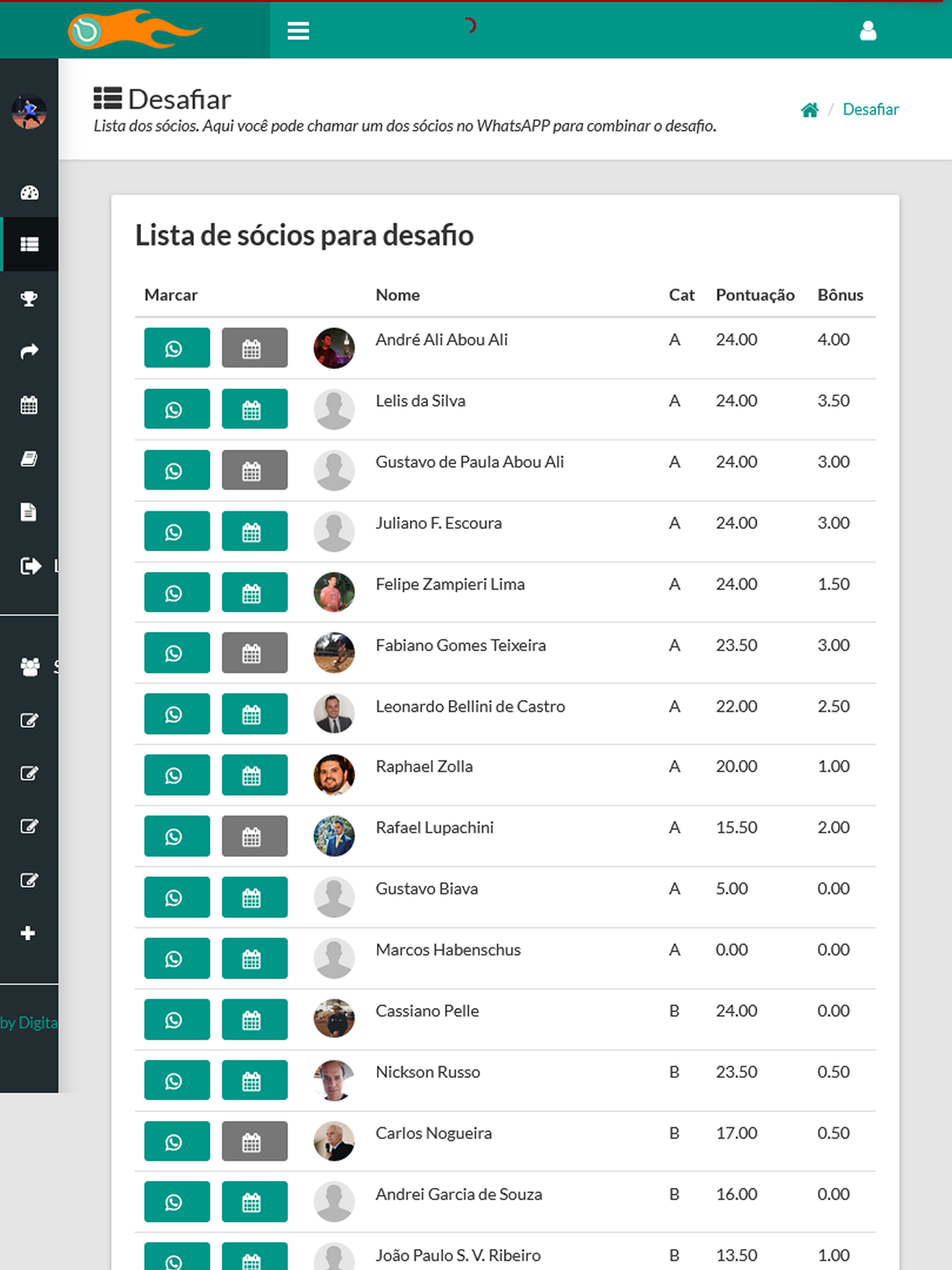
Task: Click the calendar button for Nickson Russo
Action: pos(255,1080)
